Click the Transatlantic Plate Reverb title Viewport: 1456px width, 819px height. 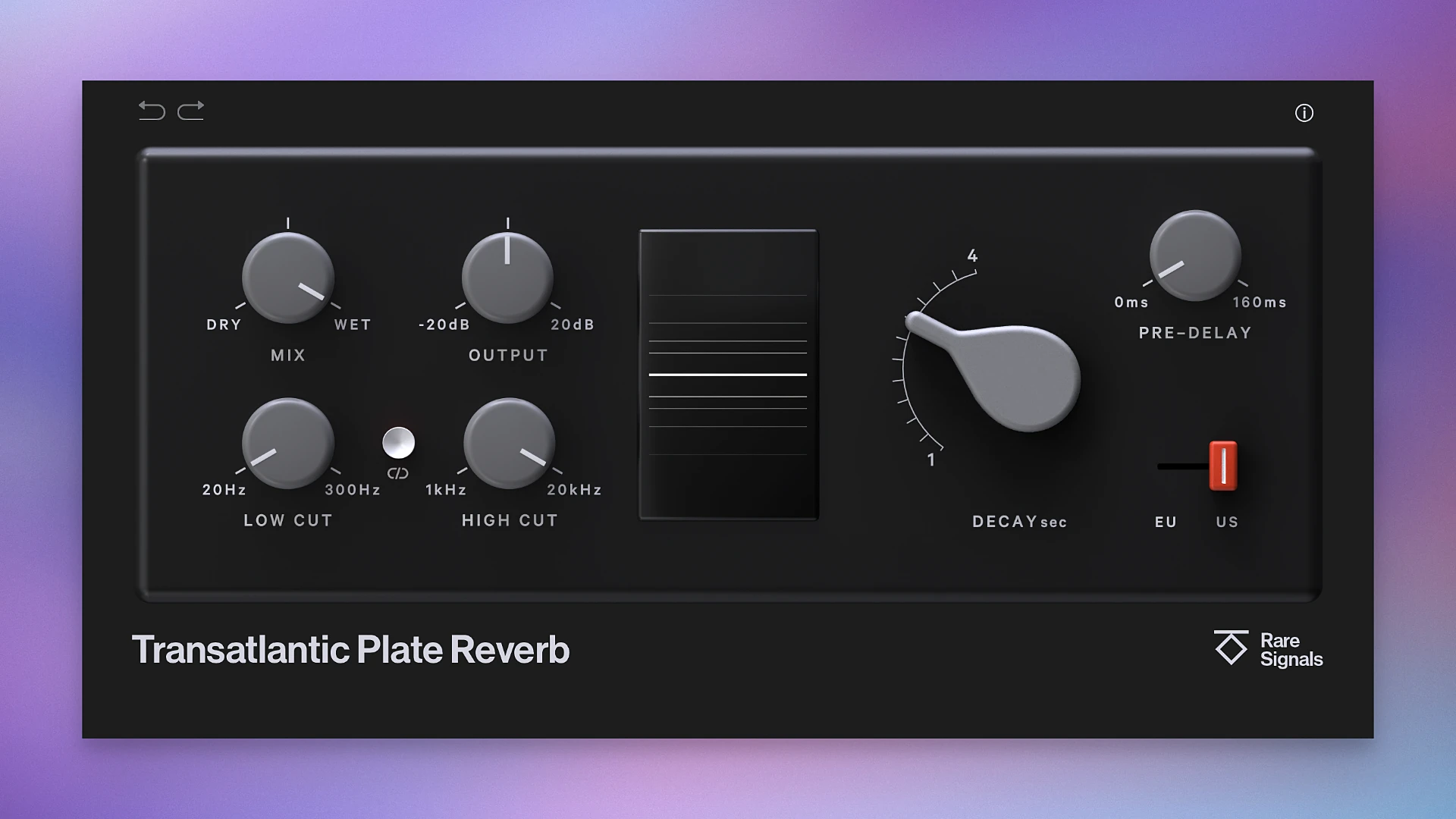point(352,649)
